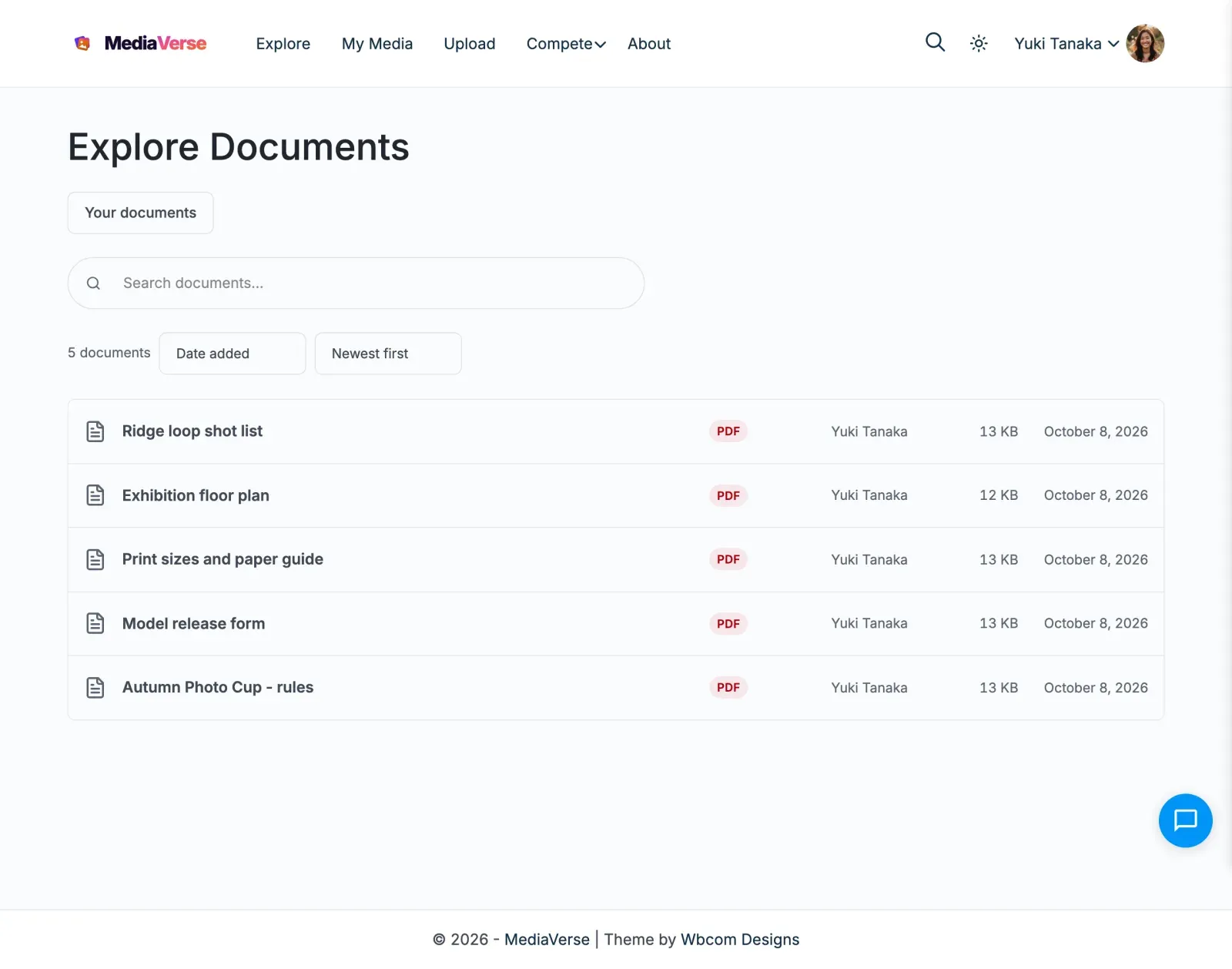Viewport: 1232px width, 969px height.
Task: Click the document icon for Autumn Photo Cup - rules
Action: pos(95,688)
